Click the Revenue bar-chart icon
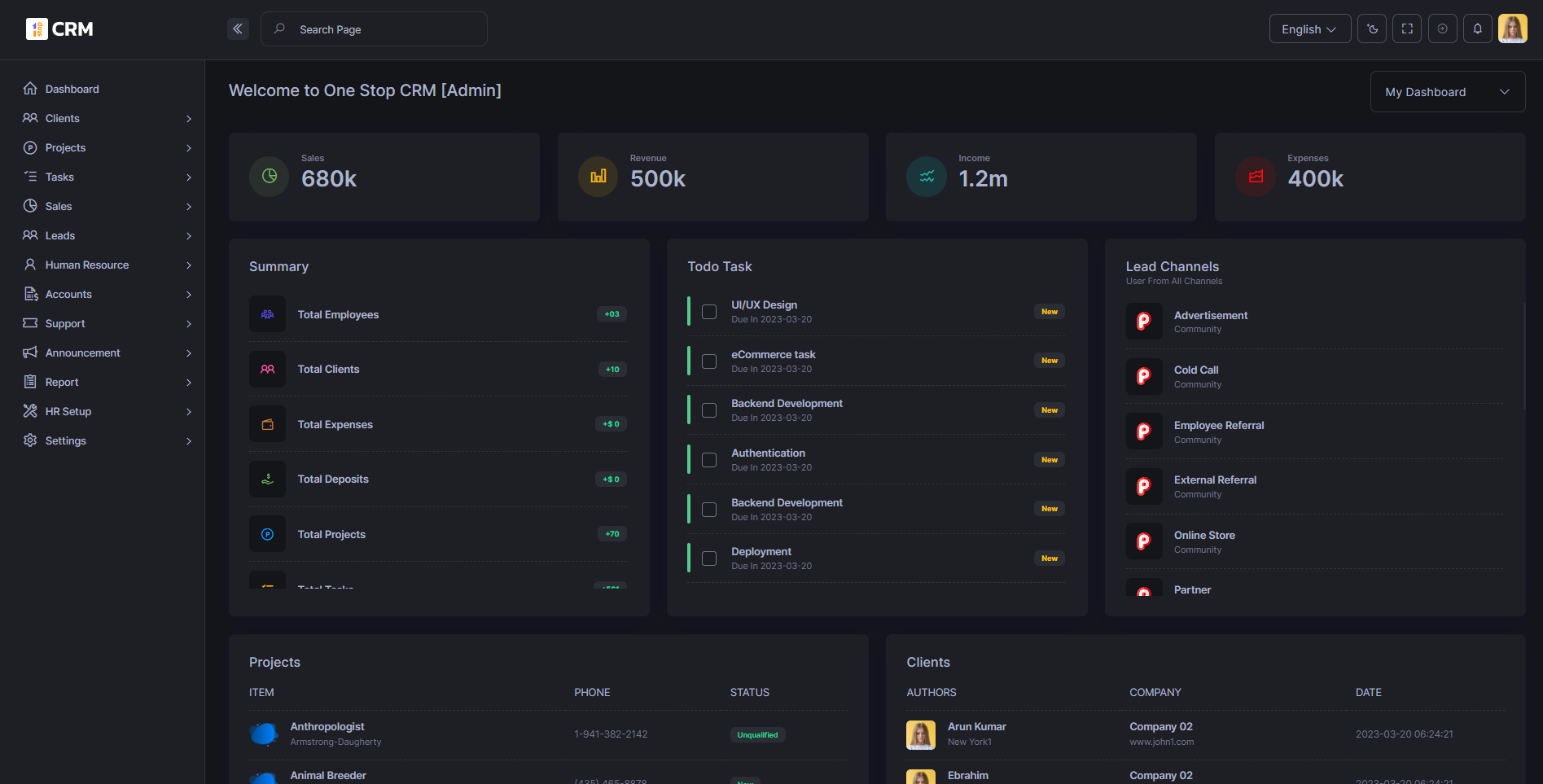Screen dimensions: 1543x784 tap(598, 177)
